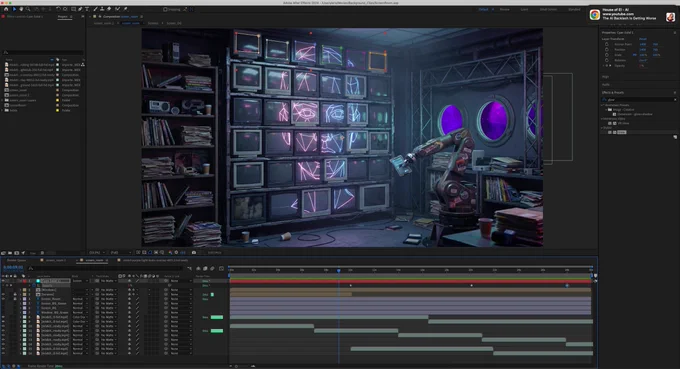
Task: Open the Render Queue tab
Action: (x=16, y=260)
